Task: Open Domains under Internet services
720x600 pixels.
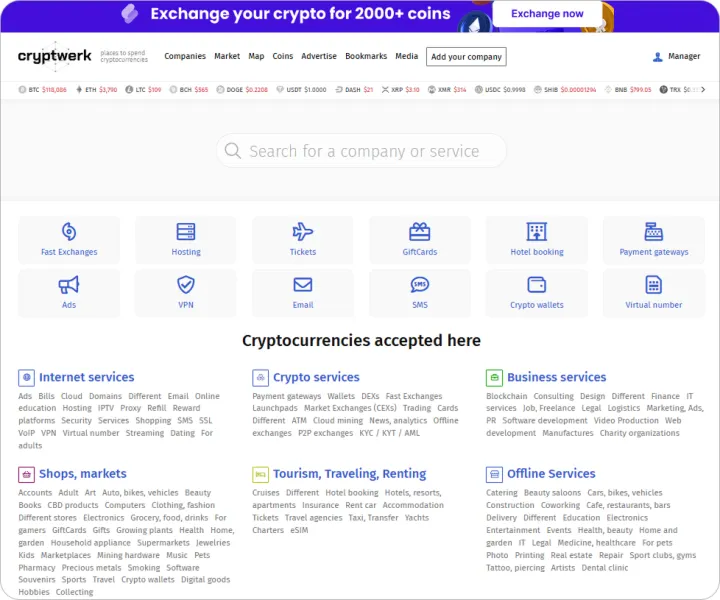Action: [105, 396]
